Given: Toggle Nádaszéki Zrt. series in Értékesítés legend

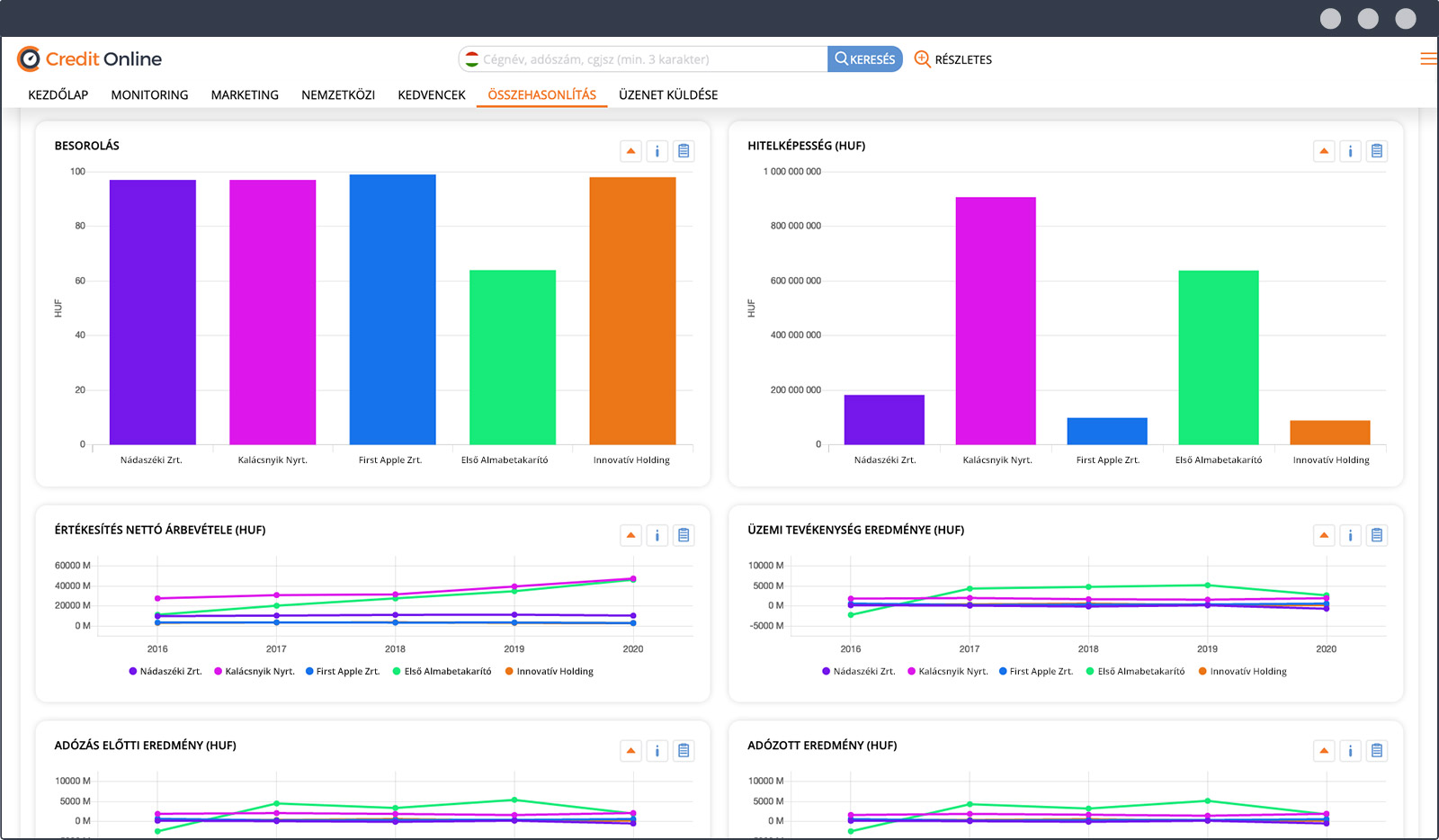Looking at the screenshot, I should pos(165,672).
